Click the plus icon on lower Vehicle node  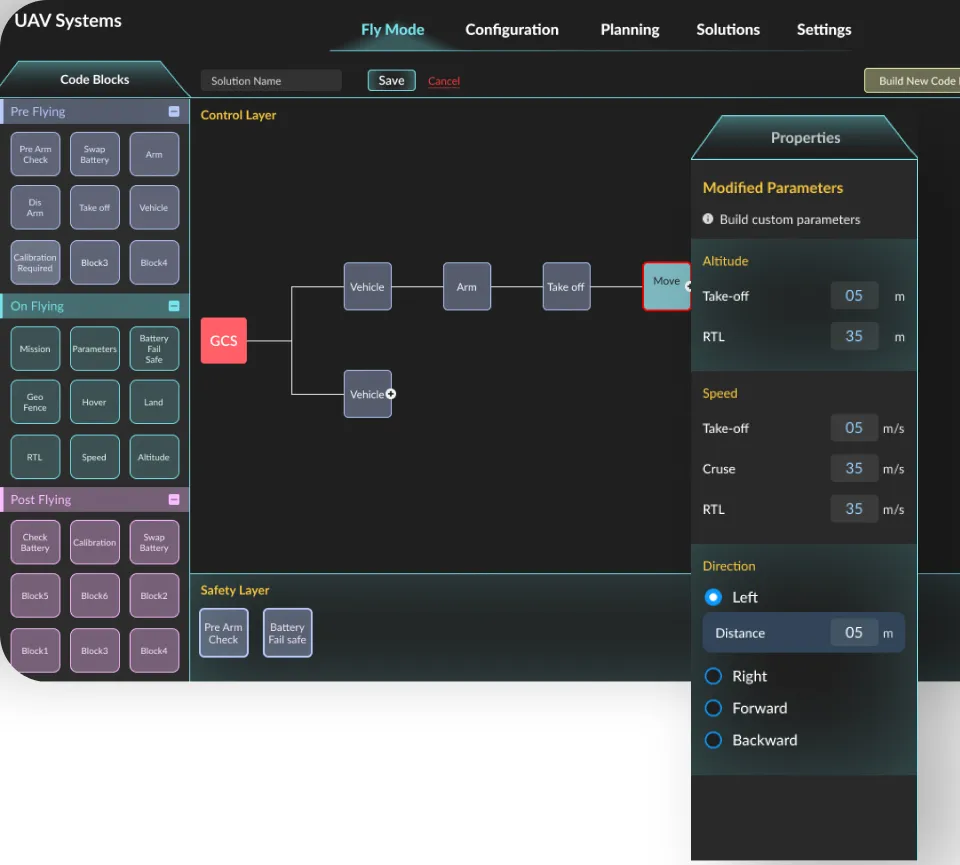(x=391, y=394)
